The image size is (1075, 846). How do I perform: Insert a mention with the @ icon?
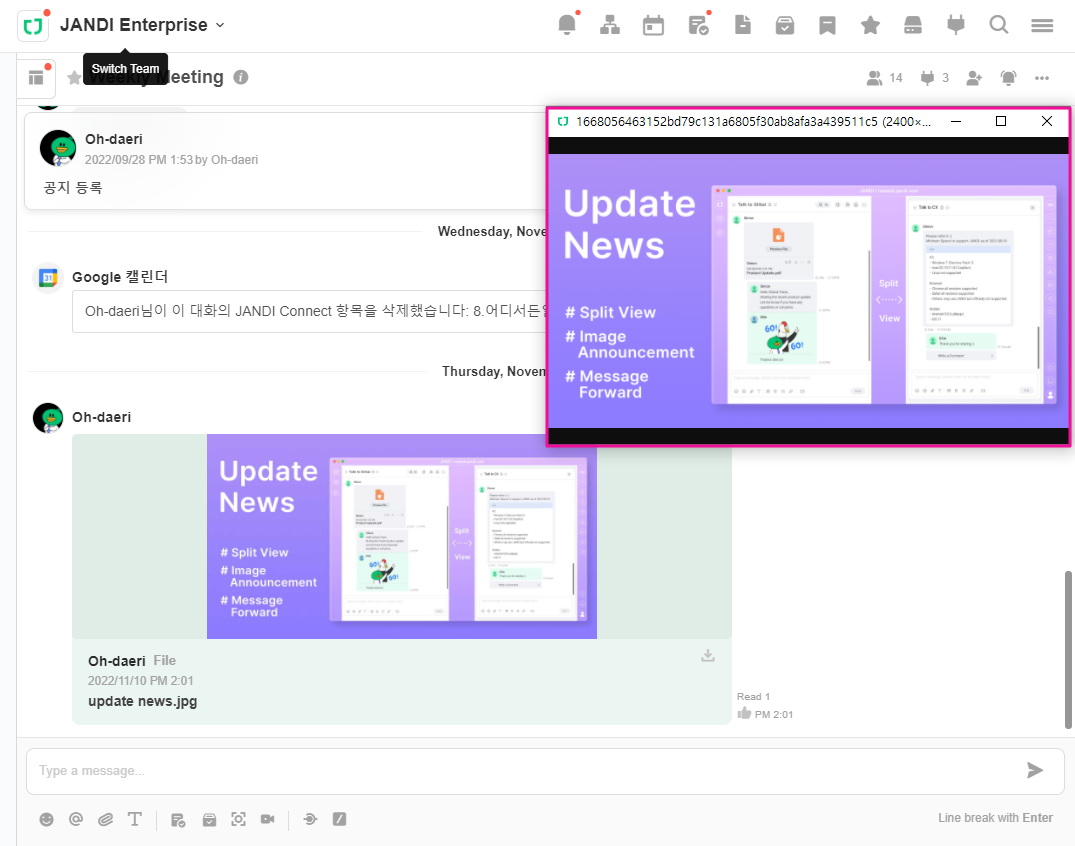coord(76,819)
